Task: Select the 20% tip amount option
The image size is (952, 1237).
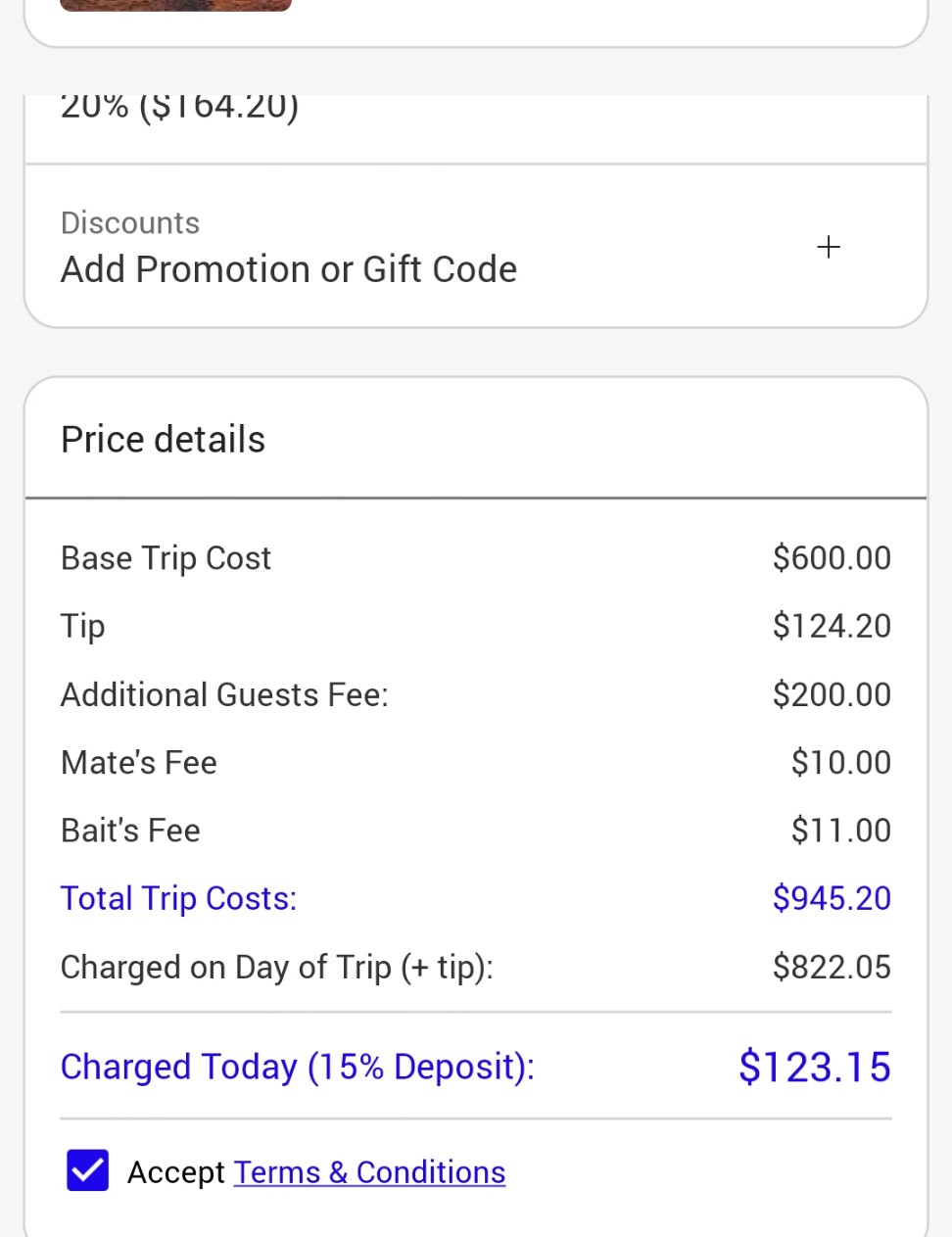Action: [x=179, y=106]
